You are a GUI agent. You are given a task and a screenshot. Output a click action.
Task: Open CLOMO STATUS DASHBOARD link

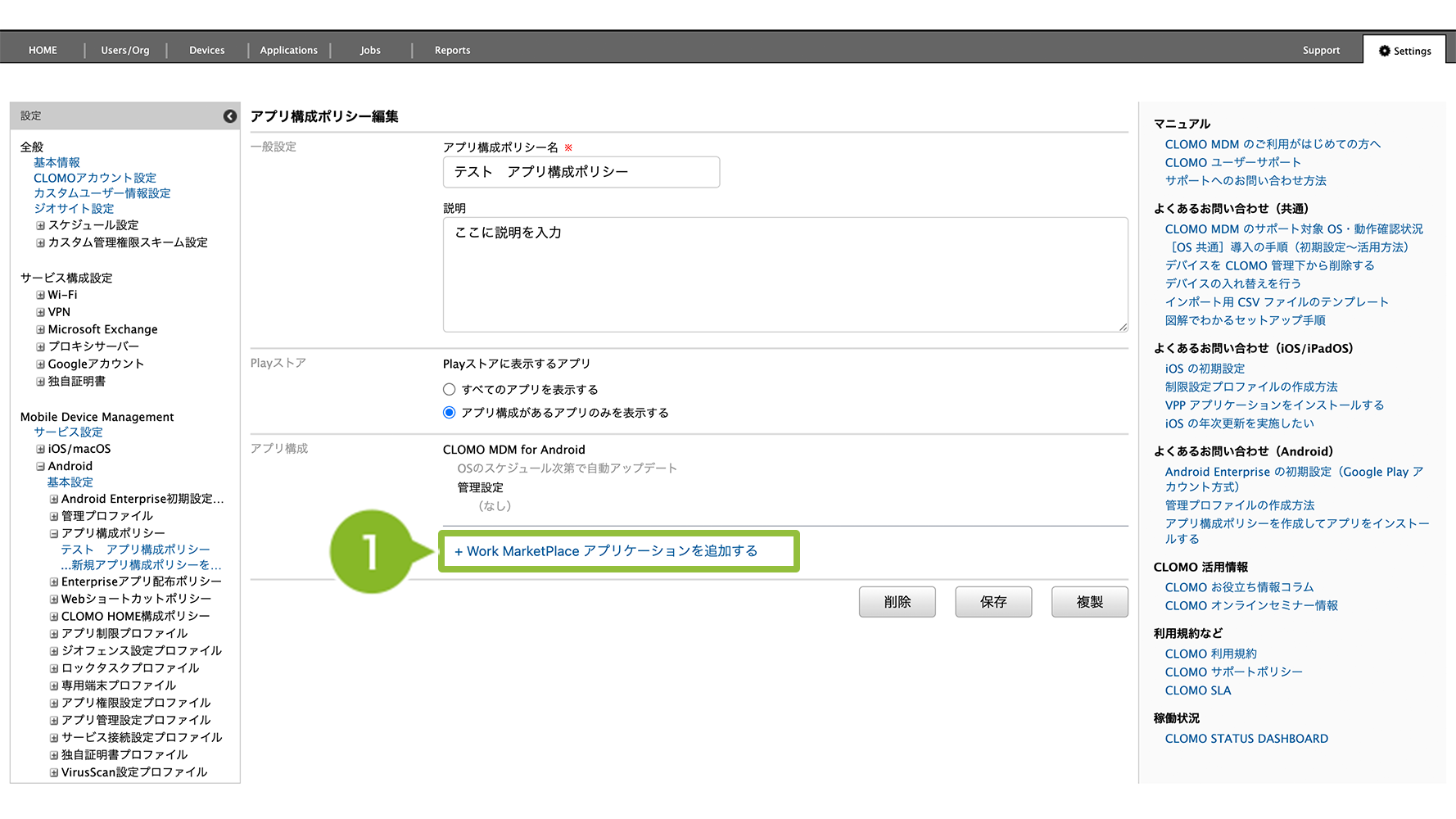tap(1246, 739)
